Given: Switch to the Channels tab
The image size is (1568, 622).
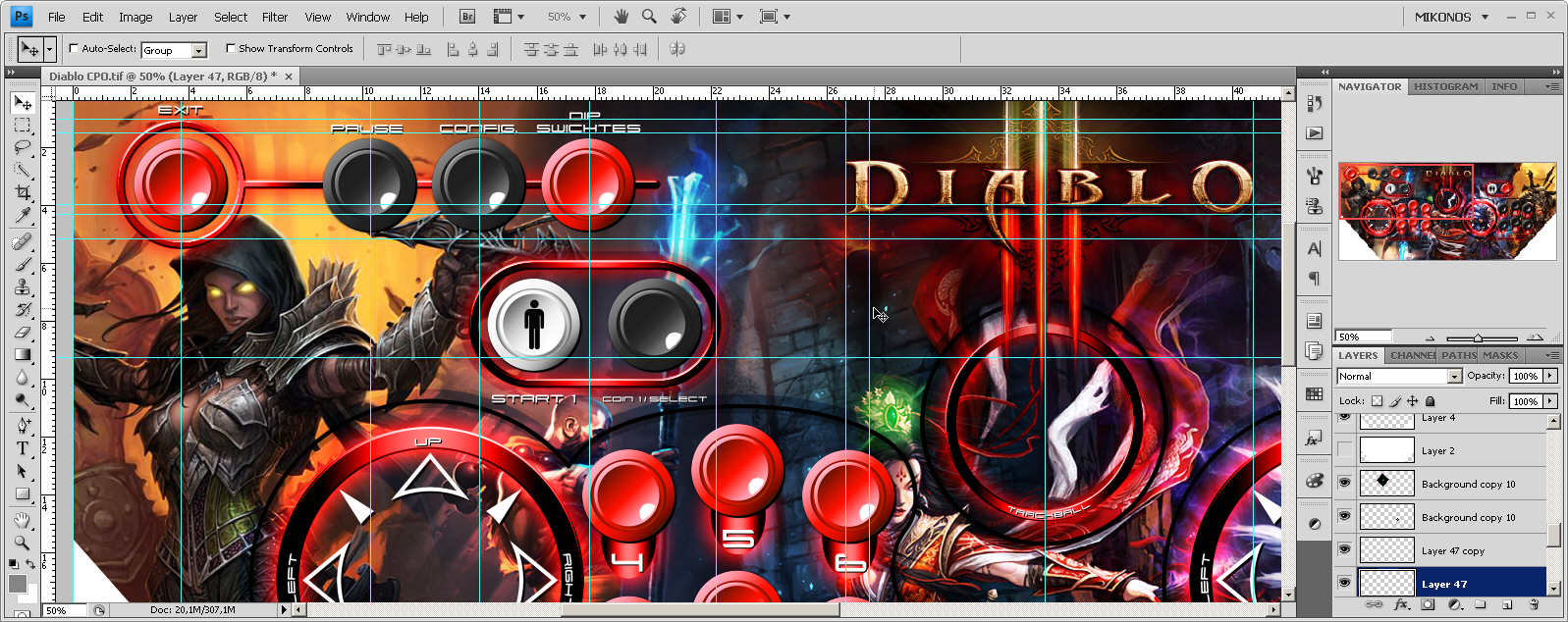Looking at the screenshot, I should [x=1412, y=355].
